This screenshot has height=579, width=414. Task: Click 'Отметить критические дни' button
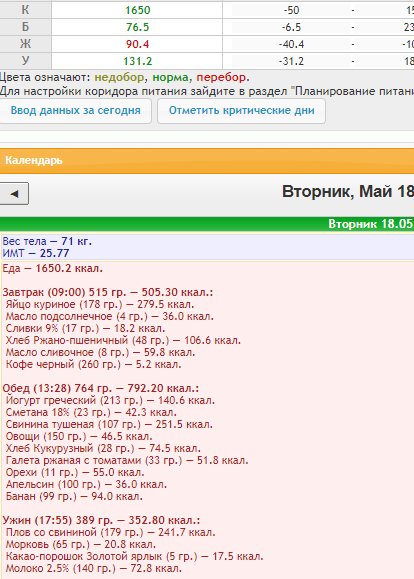(x=242, y=110)
